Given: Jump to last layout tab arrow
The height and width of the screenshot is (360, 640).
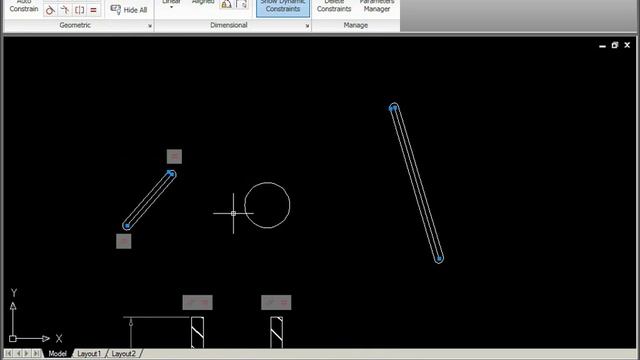Looking at the screenshot, I should click(x=36, y=353).
